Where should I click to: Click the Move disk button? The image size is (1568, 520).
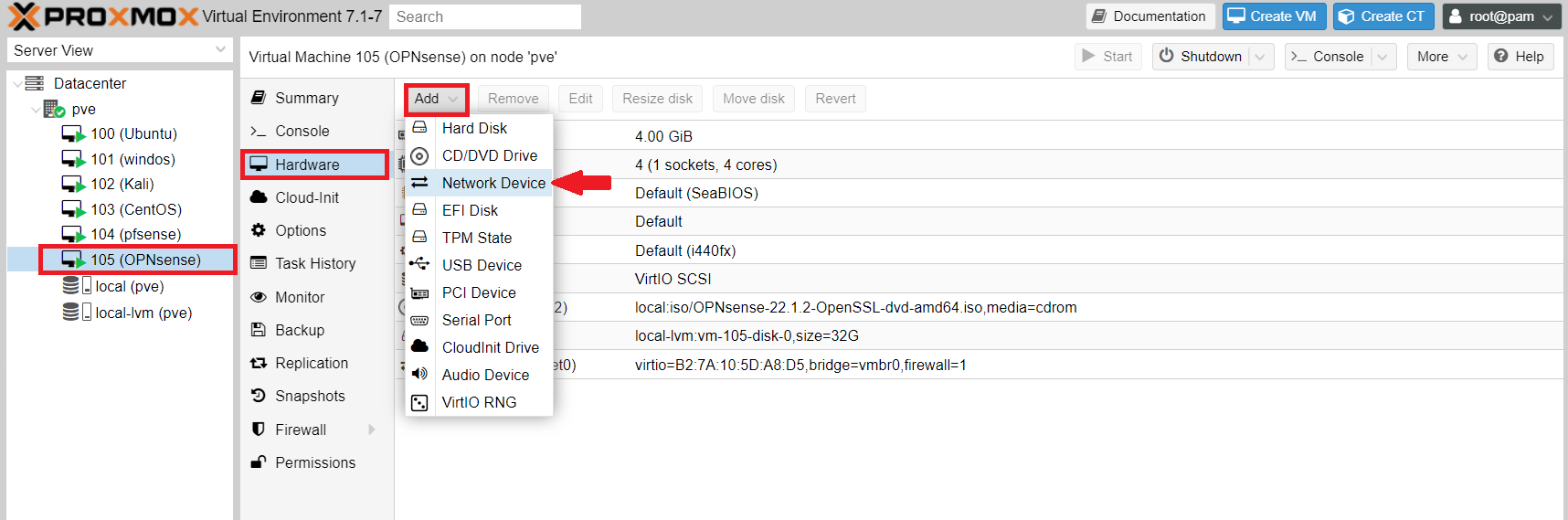point(754,99)
